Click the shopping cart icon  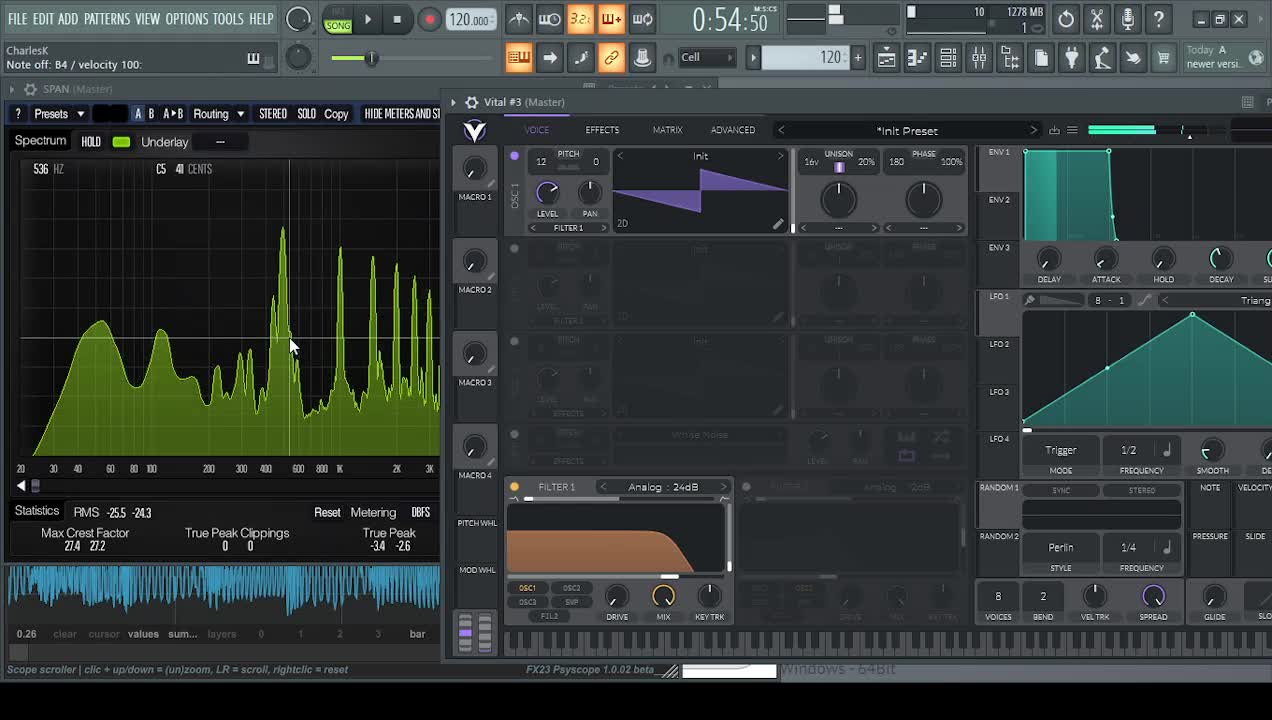[1163, 58]
